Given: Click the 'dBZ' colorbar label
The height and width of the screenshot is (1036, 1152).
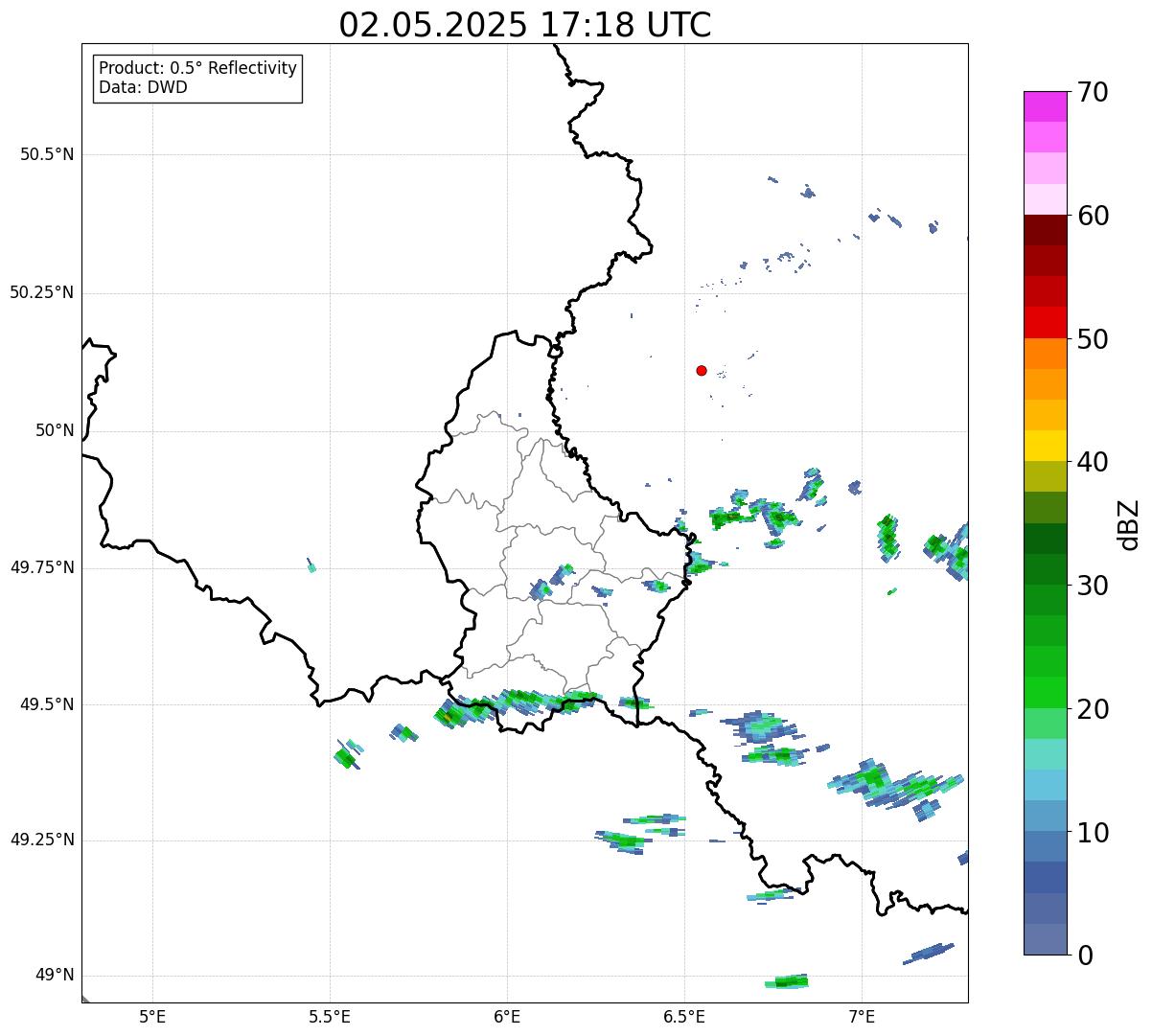Looking at the screenshot, I should point(1129,524).
